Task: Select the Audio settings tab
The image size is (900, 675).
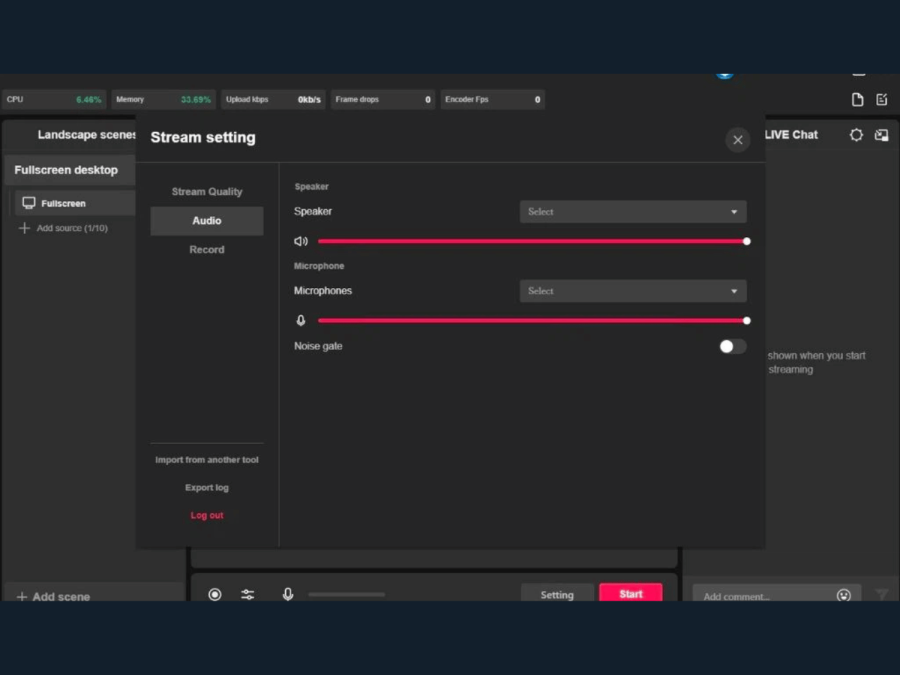Action: [207, 220]
